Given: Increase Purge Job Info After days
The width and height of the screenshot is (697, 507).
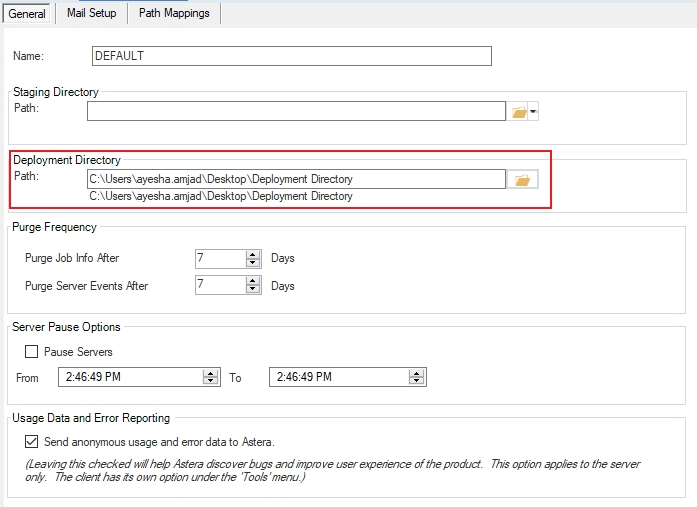Looking at the screenshot, I should (x=253, y=253).
